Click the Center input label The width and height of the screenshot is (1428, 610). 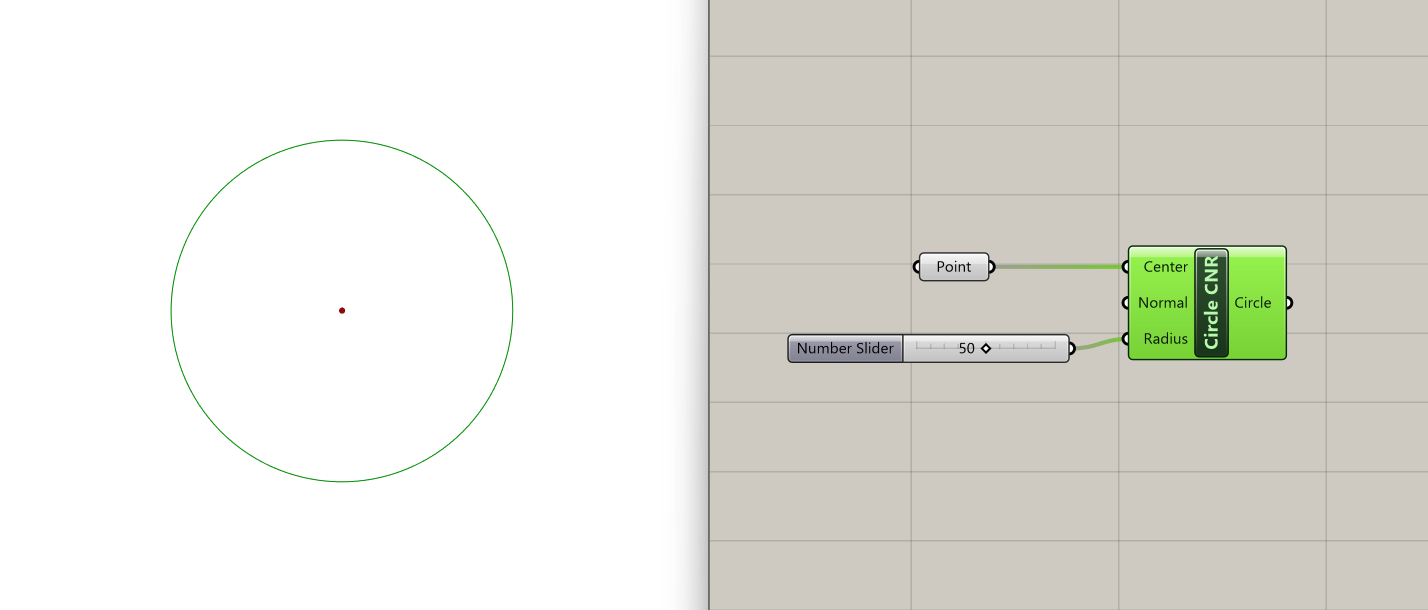[1165, 267]
